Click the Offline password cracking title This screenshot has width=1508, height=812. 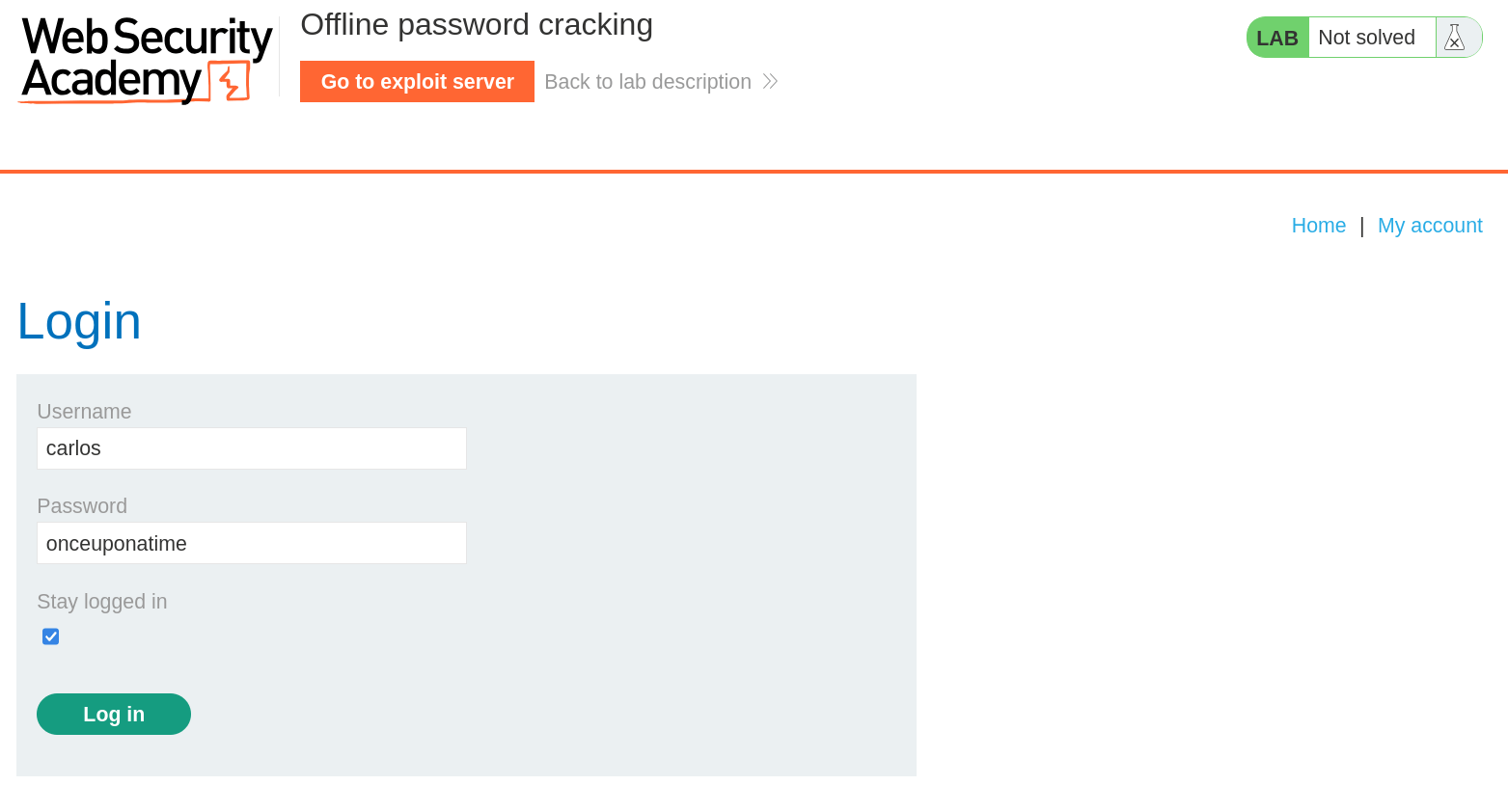pyautogui.click(x=476, y=24)
